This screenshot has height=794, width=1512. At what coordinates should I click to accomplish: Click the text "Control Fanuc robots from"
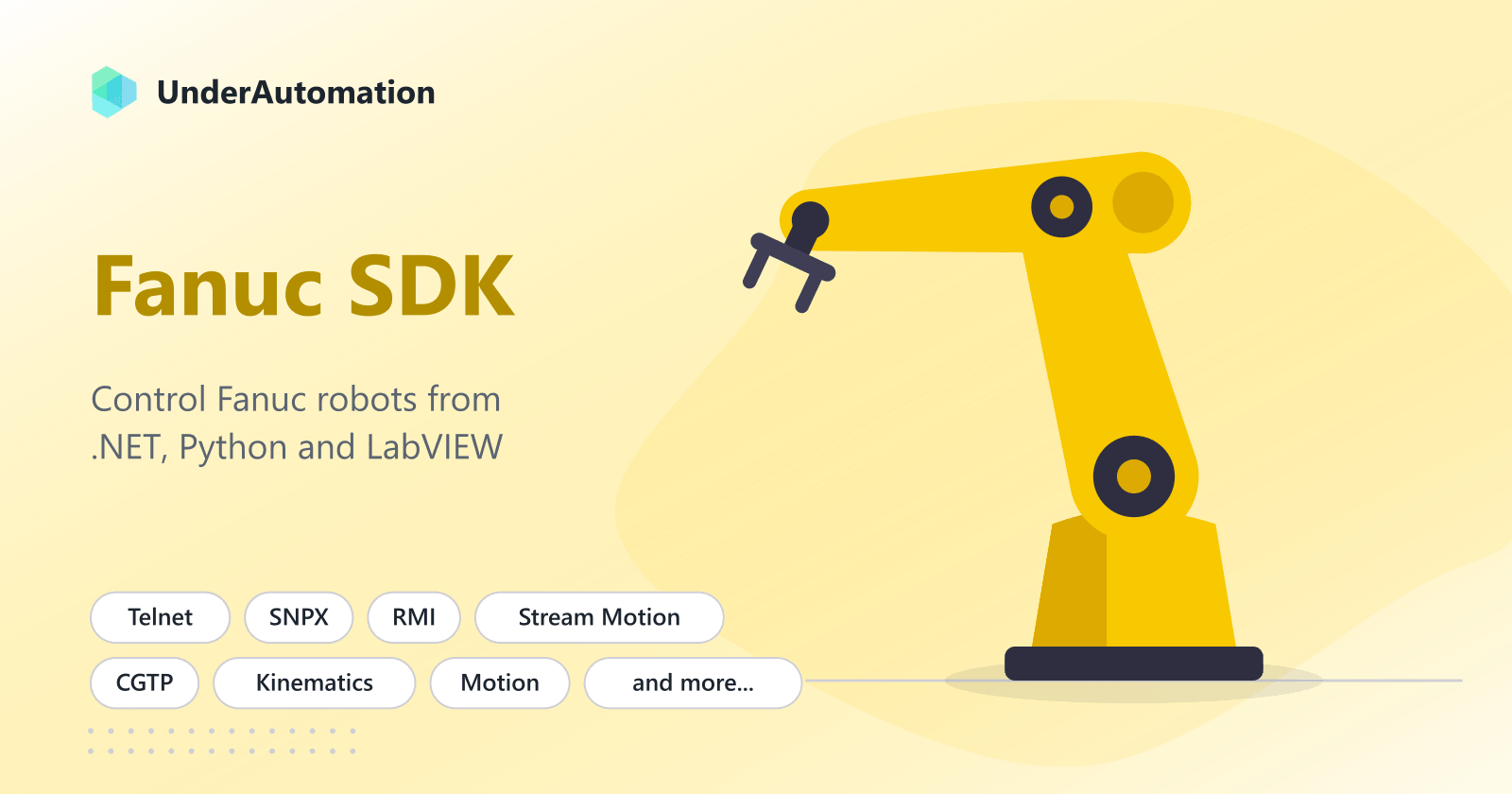(296, 399)
